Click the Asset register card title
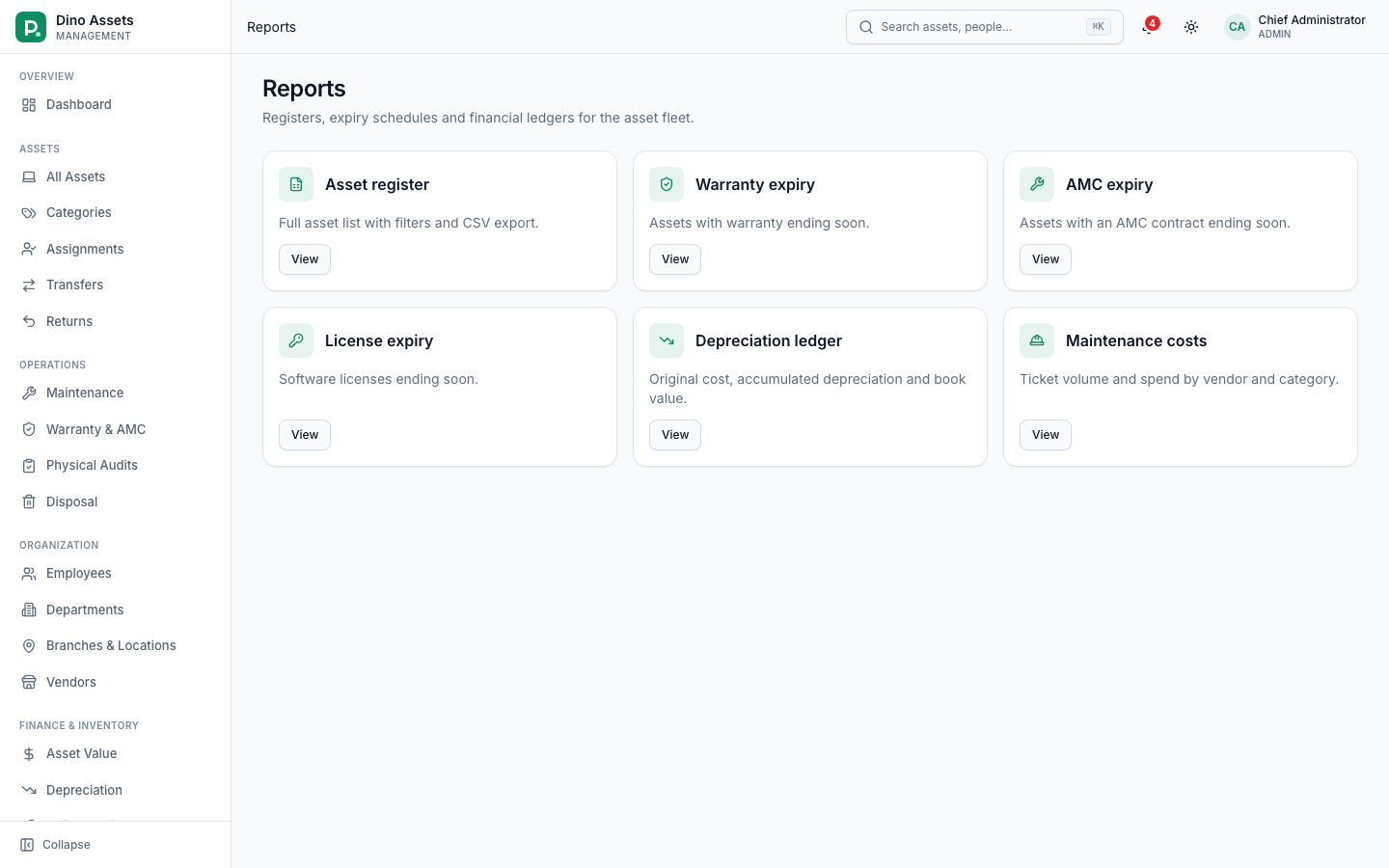Screen dimensions: 1389x868 (377, 184)
